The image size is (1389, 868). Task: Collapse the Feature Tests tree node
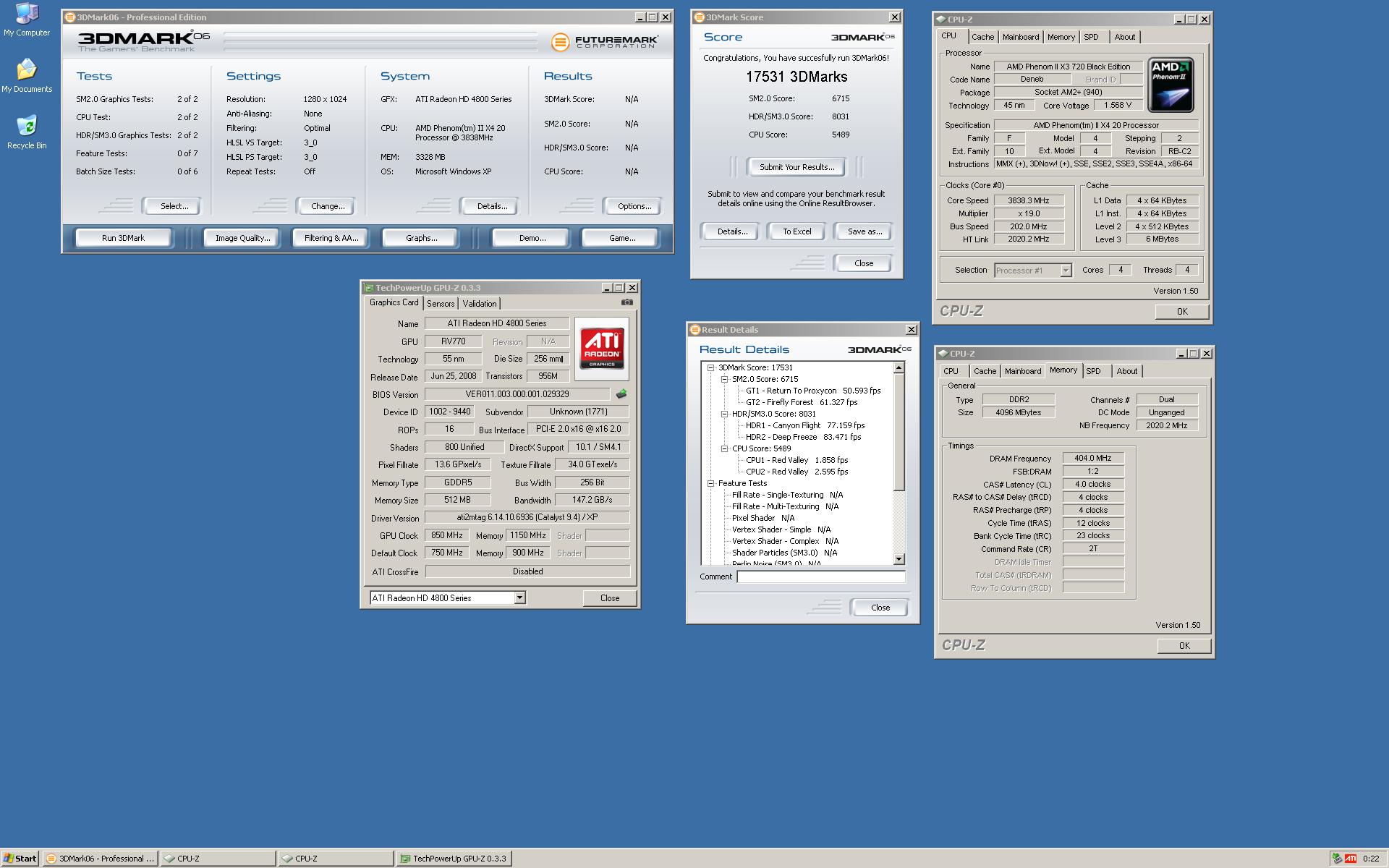click(710, 483)
